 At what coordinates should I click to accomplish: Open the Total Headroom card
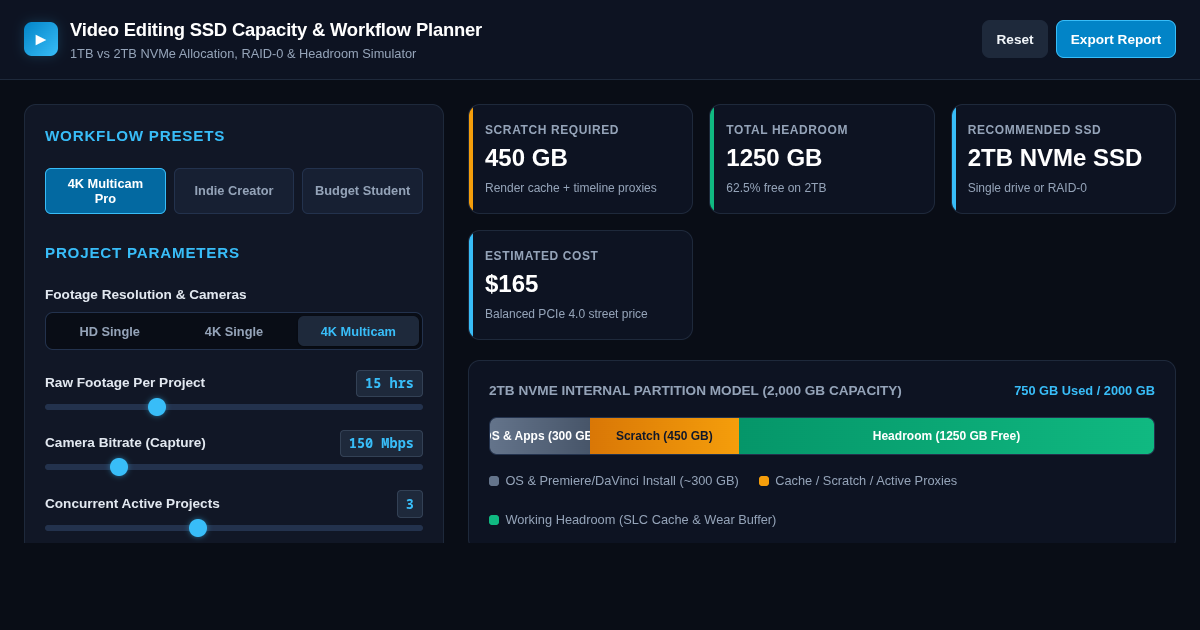(x=822, y=159)
